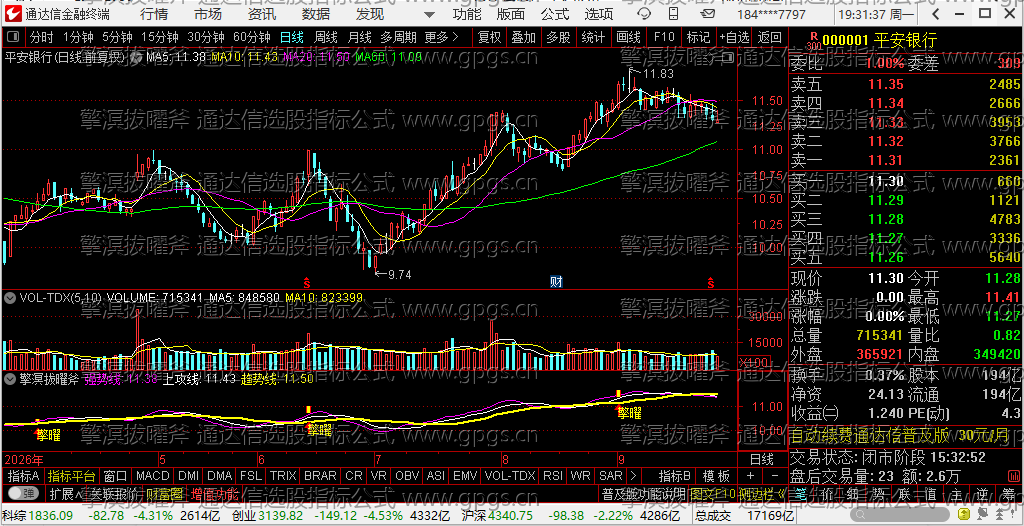
Task: Click the 返回 button
Action: click(770, 37)
